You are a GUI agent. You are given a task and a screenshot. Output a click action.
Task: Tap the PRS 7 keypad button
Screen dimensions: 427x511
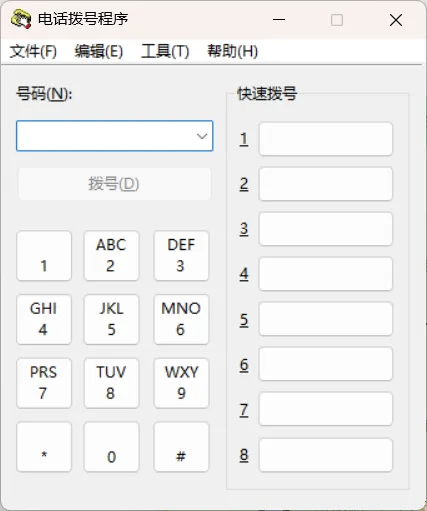pos(44,383)
